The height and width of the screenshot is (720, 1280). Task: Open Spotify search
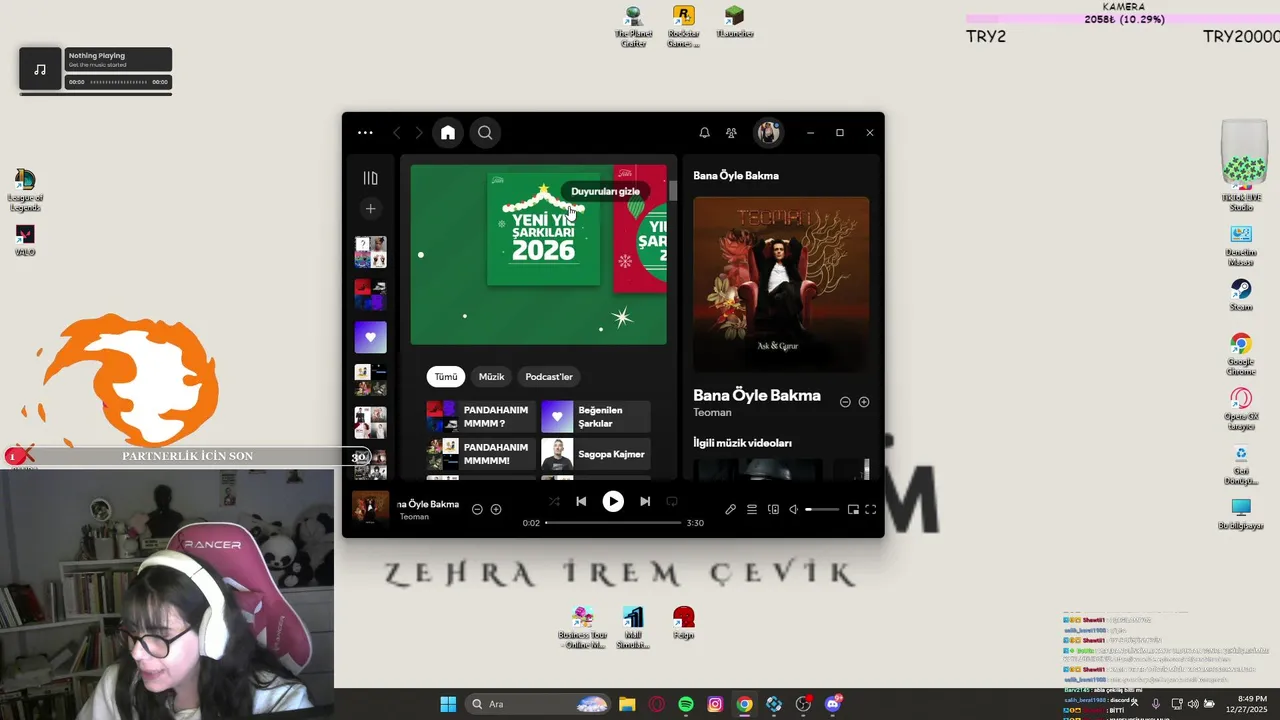pyautogui.click(x=485, y=133)
